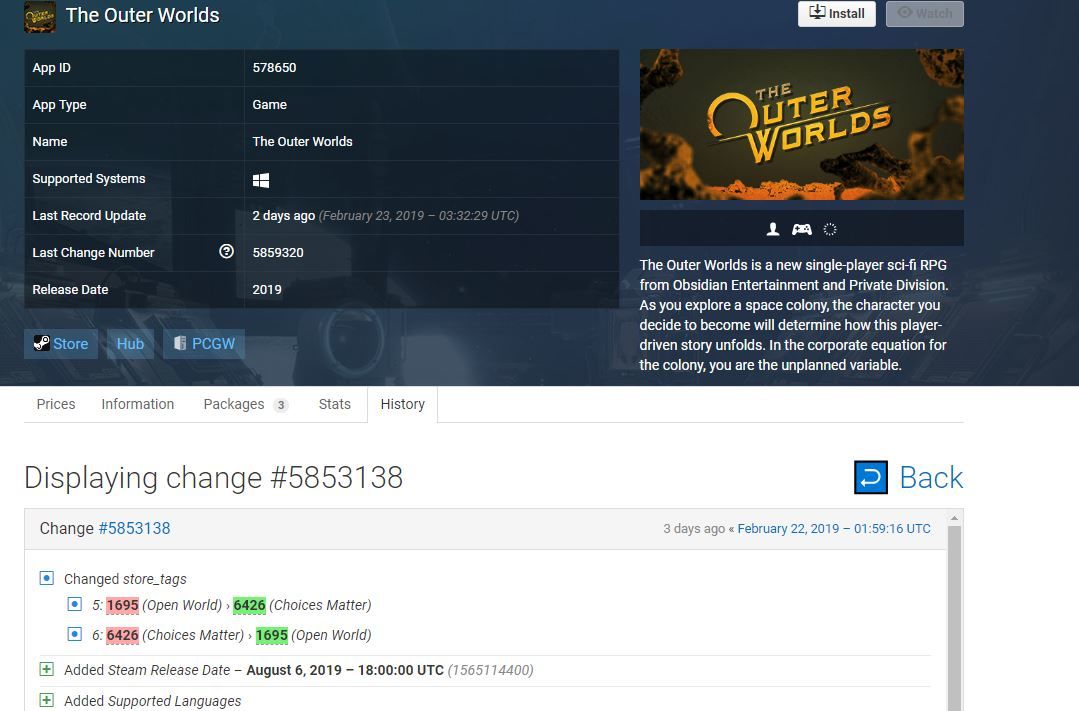Click the modified icon for store tag row 5
Image resolution: width=1079 pixels, height=711 pixels.
(74, 604)
